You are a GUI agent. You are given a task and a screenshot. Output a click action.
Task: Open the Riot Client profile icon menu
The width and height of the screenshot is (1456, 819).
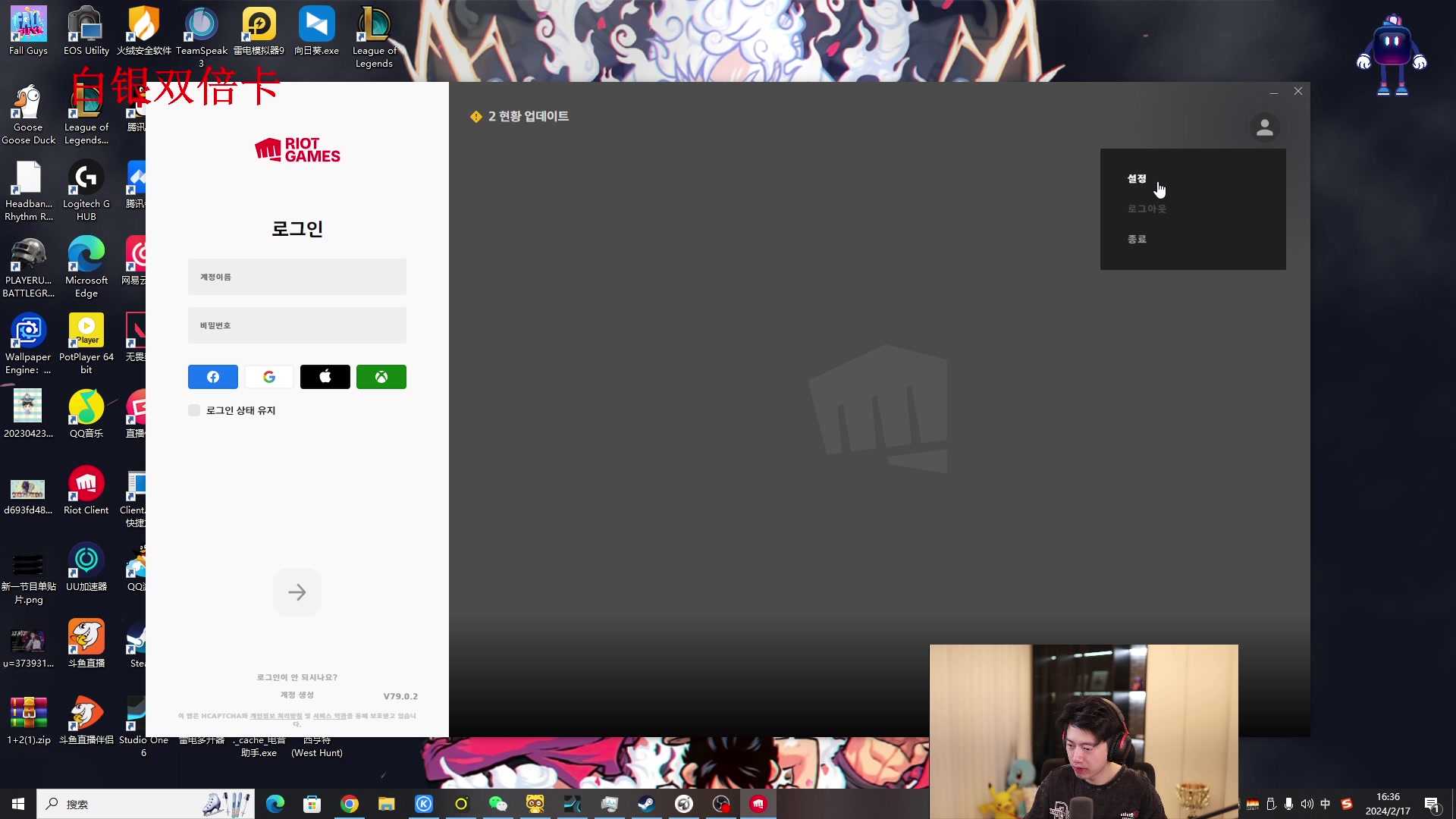[x=1265, y=127]
